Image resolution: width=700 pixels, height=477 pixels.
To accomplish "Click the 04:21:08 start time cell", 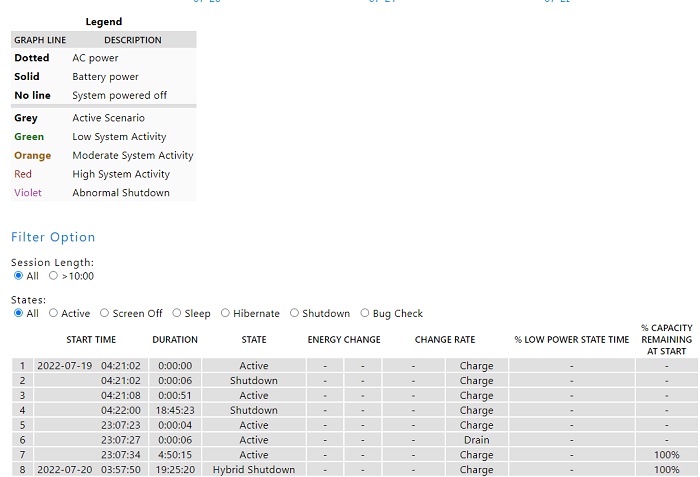I will coord(121,395).
